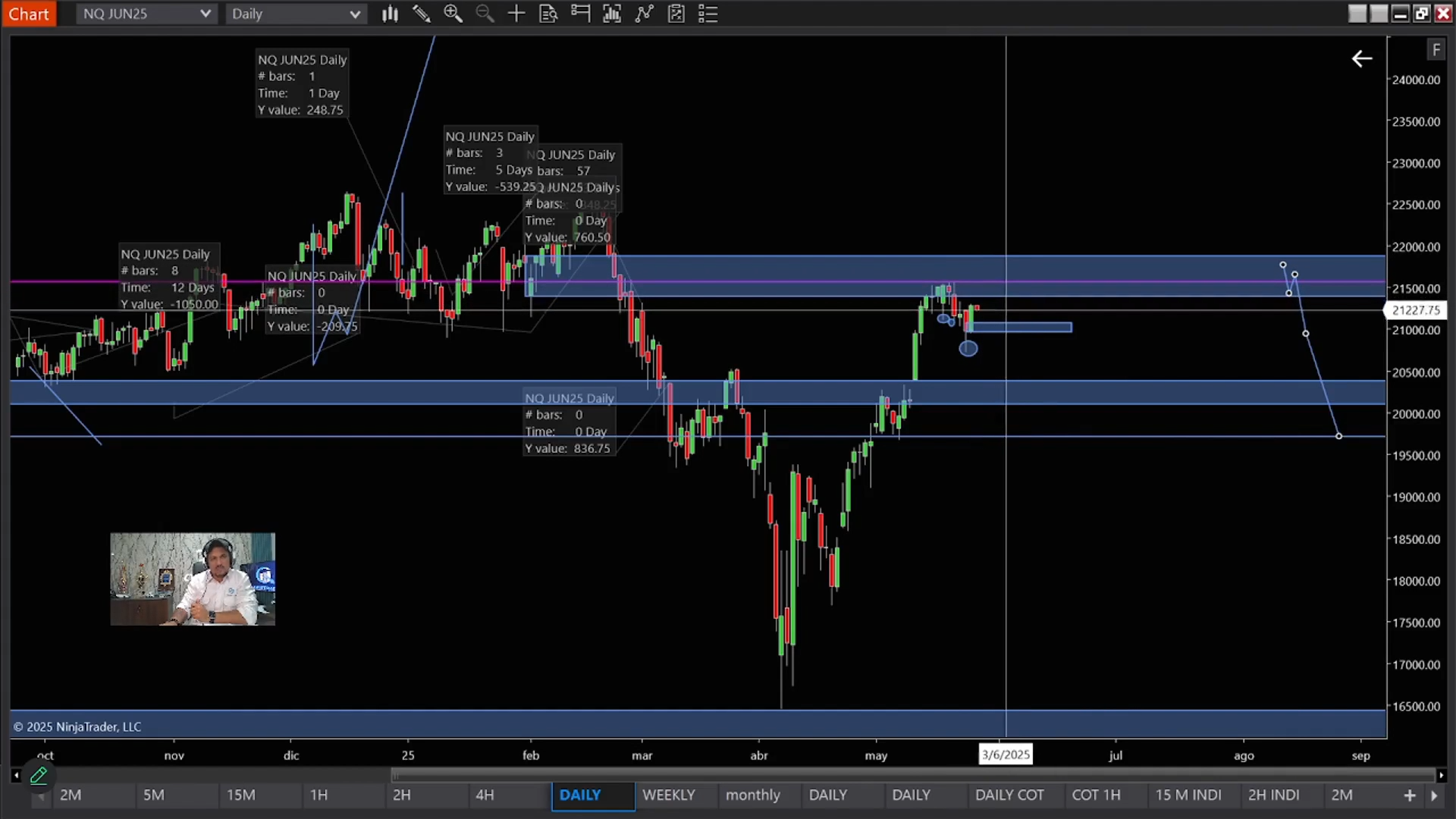Click the horizontal scrollbar right arrow

click(1441, 775)
